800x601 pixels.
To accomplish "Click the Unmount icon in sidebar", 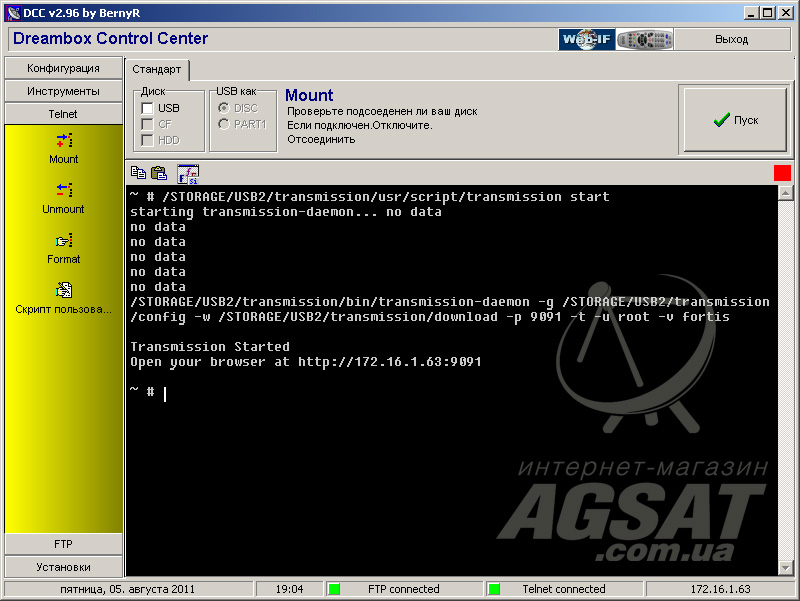I will pos(64,190).
